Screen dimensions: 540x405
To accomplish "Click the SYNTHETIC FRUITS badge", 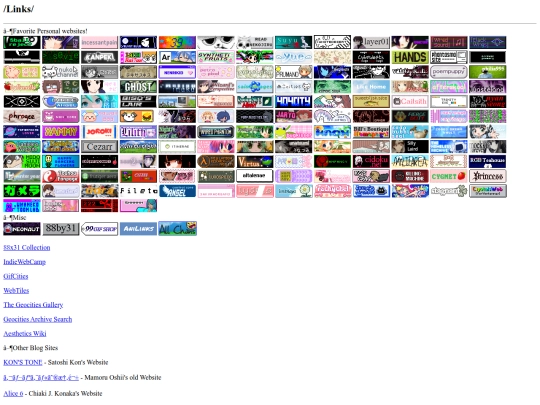I will (x=216, y=57).
